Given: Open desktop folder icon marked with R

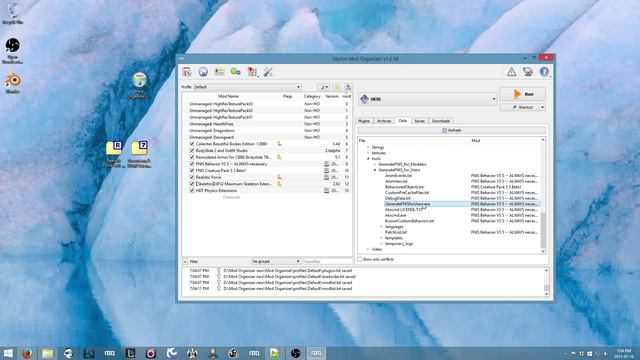Looking at the screenshot, I should coord(114,154).
